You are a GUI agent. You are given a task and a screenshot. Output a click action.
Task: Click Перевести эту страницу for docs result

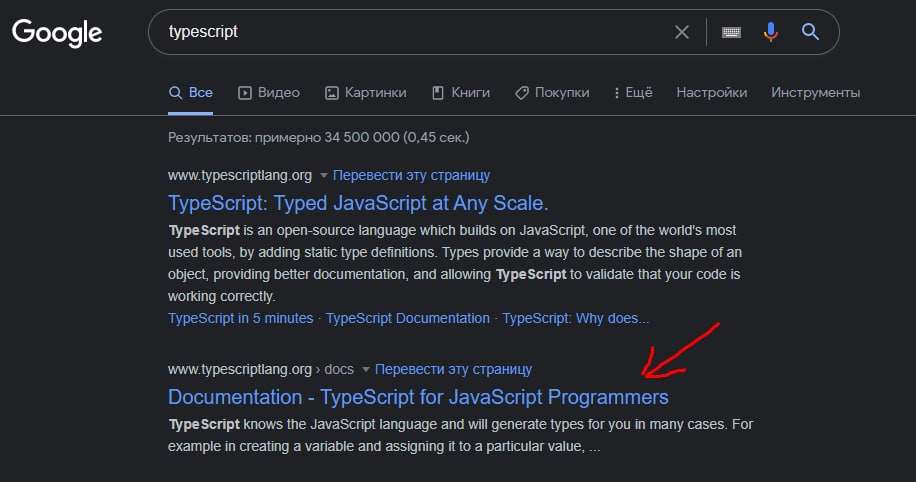(453, 369)
